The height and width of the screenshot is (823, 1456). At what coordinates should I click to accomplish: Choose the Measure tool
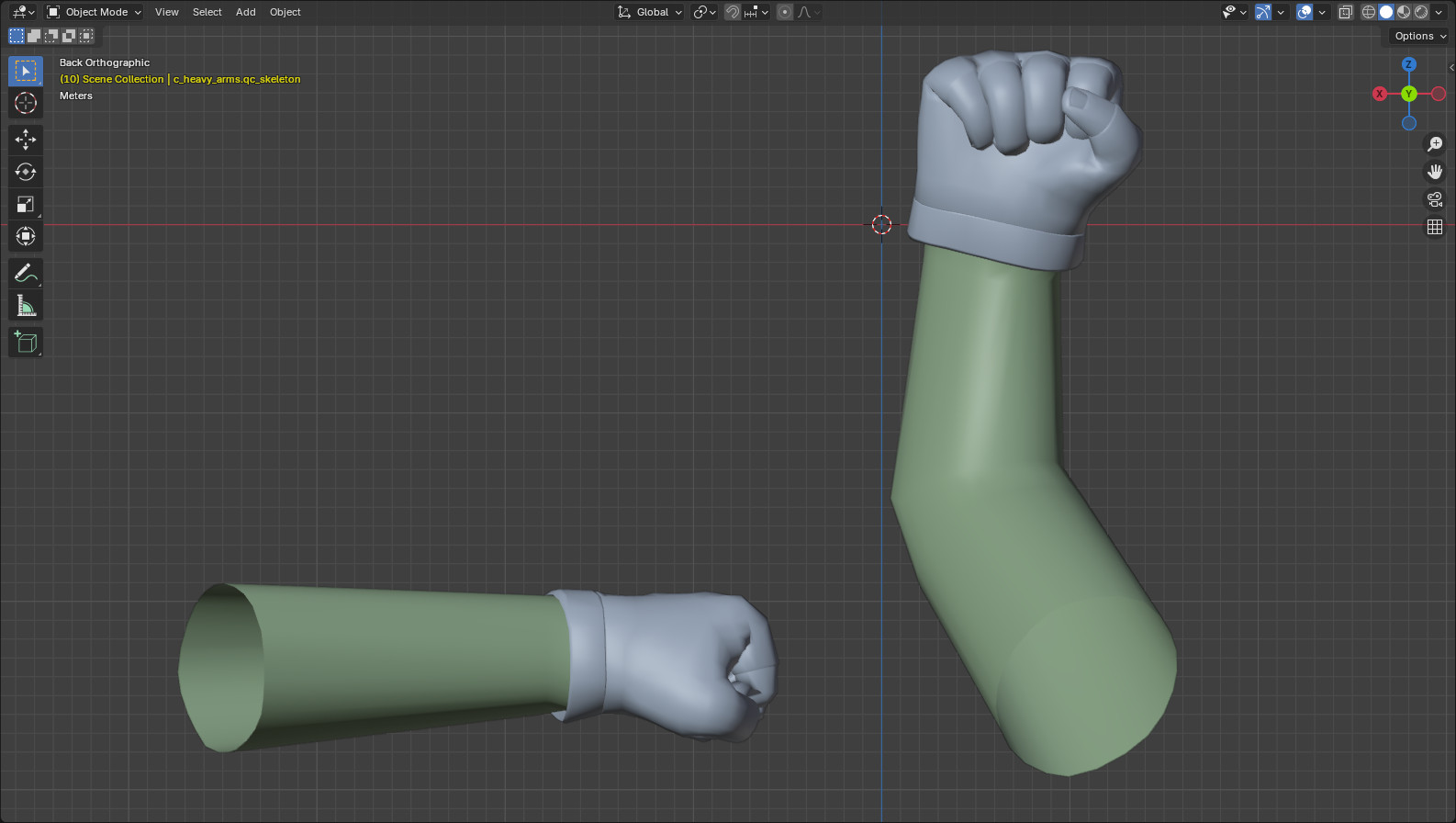(x=26, y=305)
